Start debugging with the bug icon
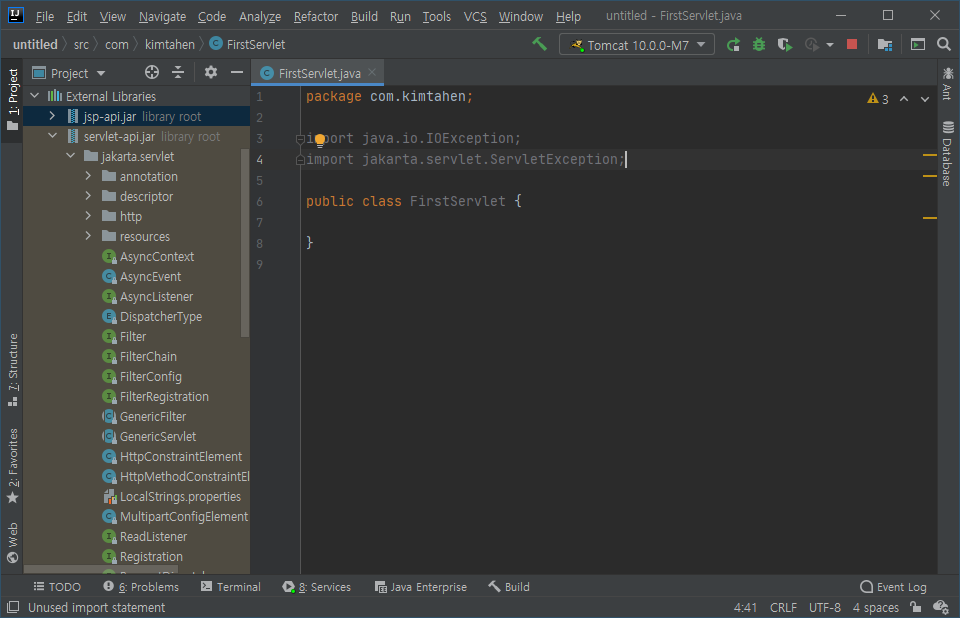The height and width of the screenshot is (618, 960). coord(759,45)
